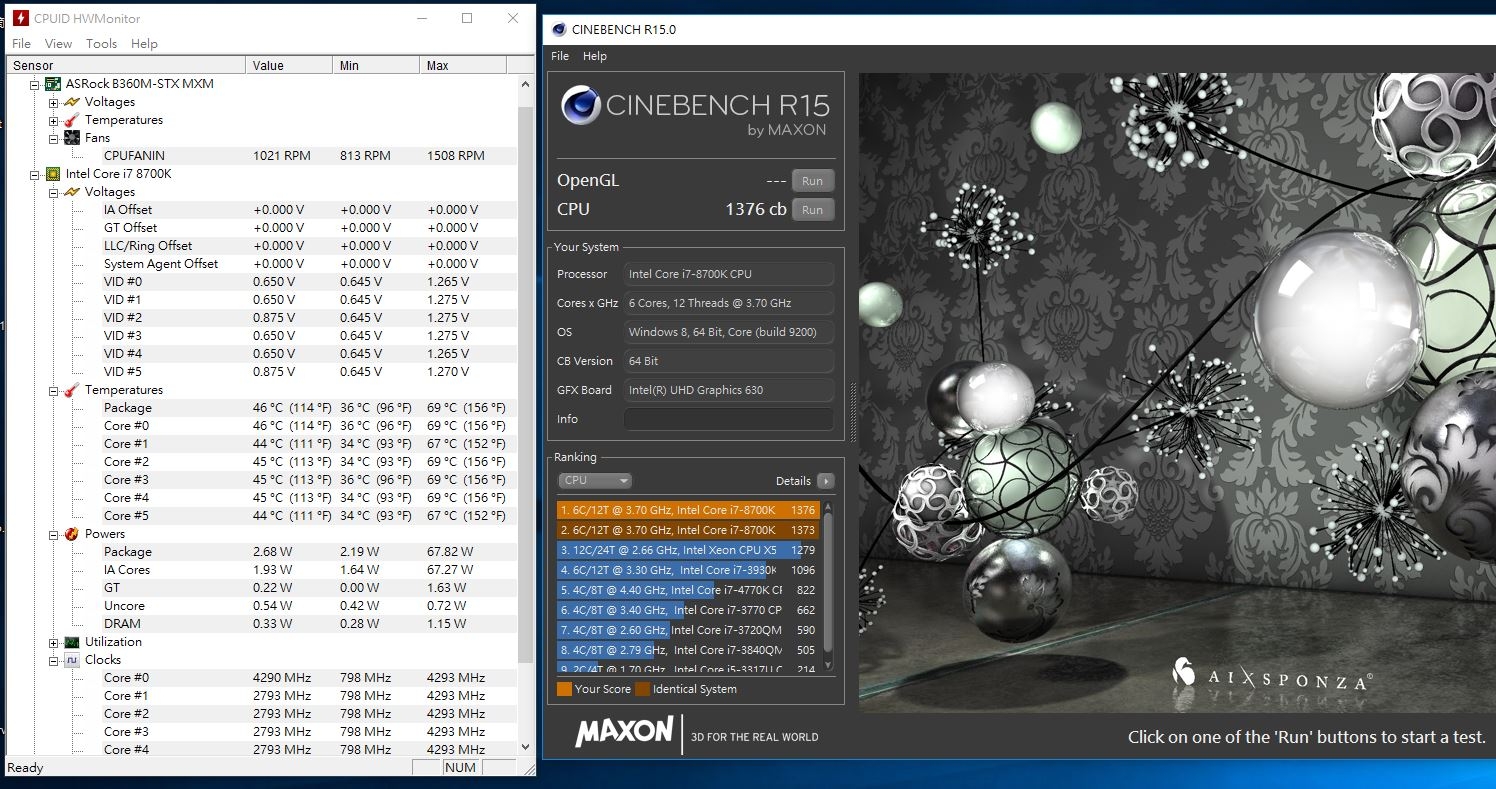Select the Intel Xeon ranking entry 1279
Viewport: 1496px width, 789px height.
coord(688,550)
